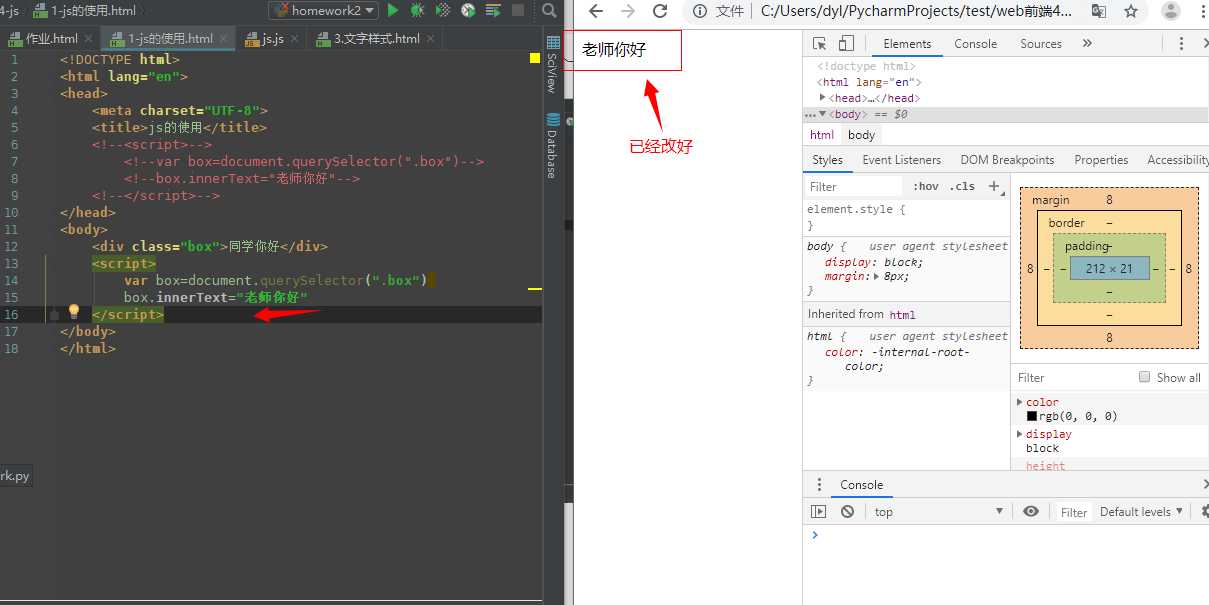Select the html breadcrumb in DevTools

click(x=822, y=135)
